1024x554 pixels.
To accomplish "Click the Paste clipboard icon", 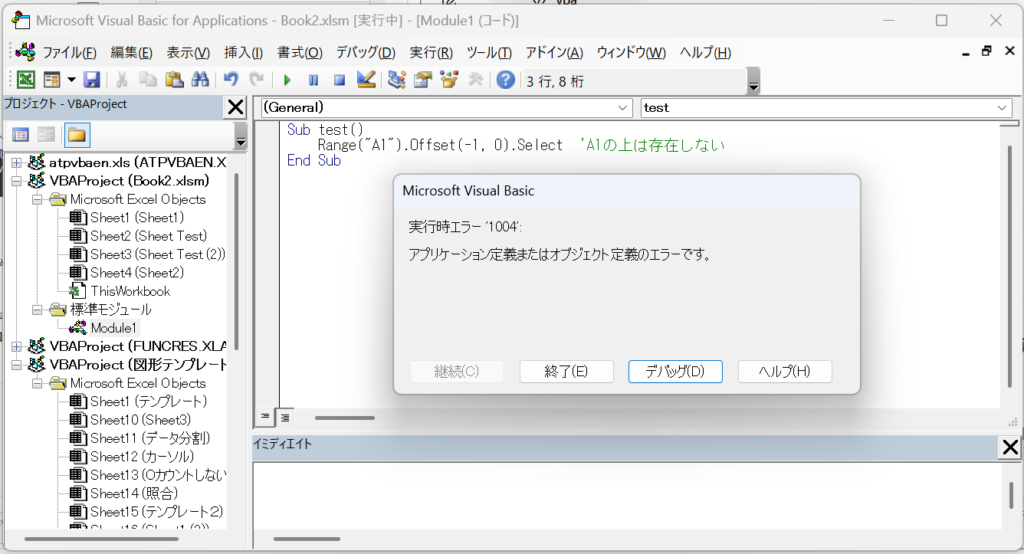I will tap(174, 80).
